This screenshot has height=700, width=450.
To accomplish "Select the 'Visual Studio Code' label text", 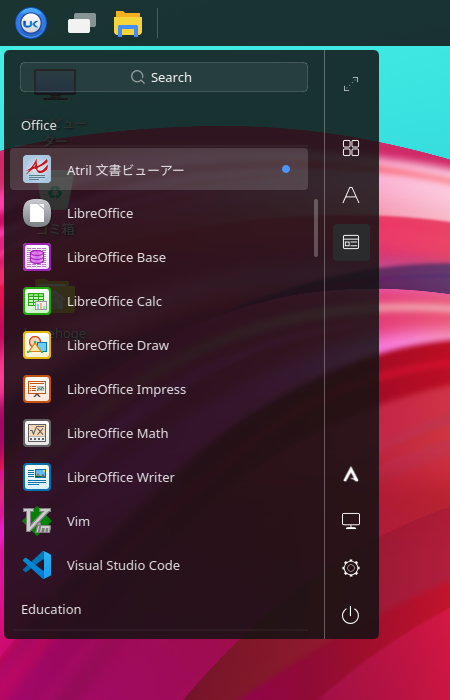I will [123, 565].
